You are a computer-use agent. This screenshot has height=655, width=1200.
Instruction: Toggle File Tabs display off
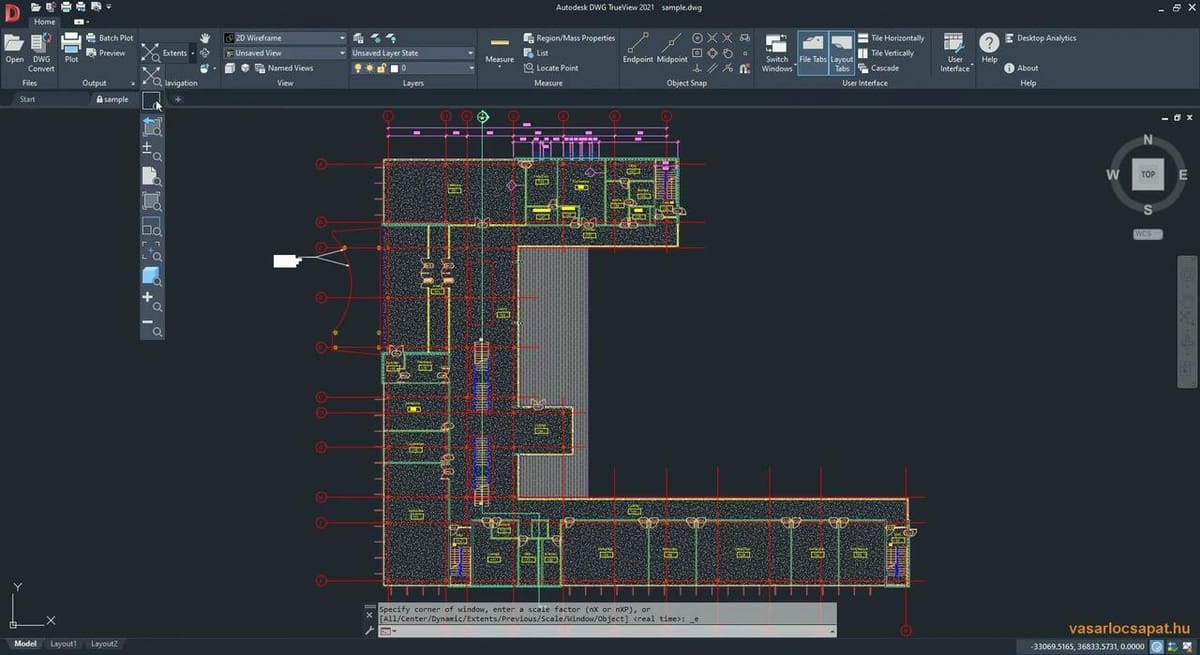point(812,50)
